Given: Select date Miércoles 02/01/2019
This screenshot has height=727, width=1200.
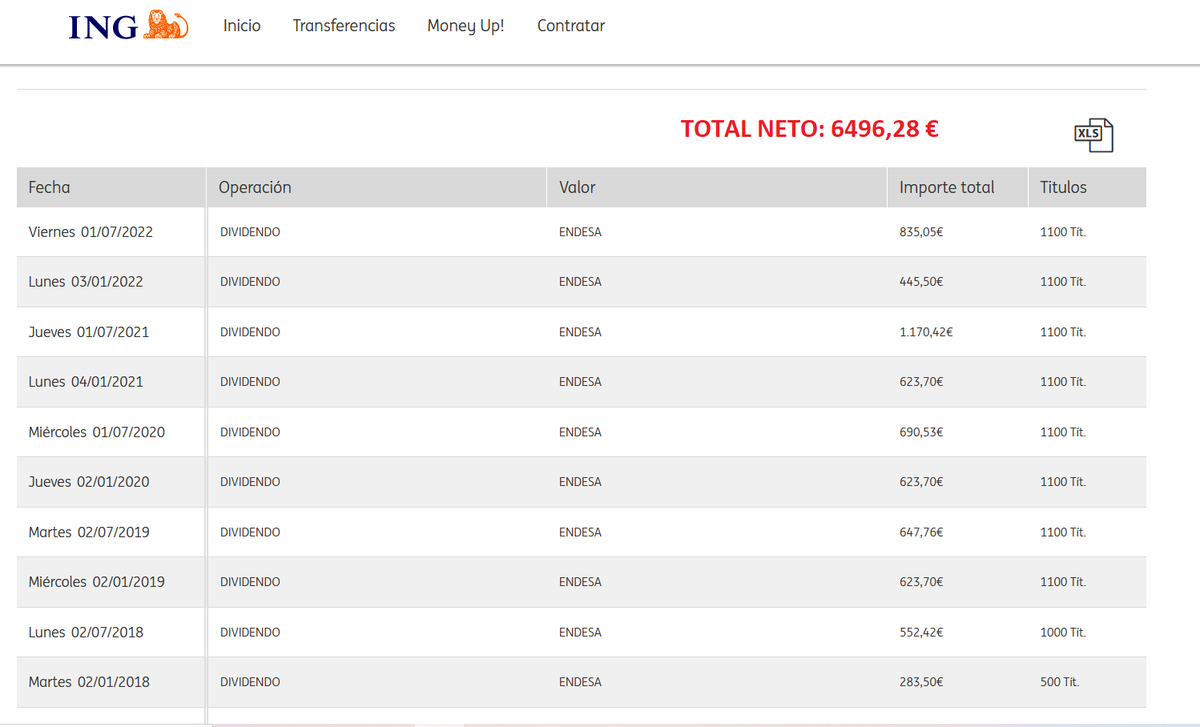Looking at the screenshot, I should pos(97,582).
